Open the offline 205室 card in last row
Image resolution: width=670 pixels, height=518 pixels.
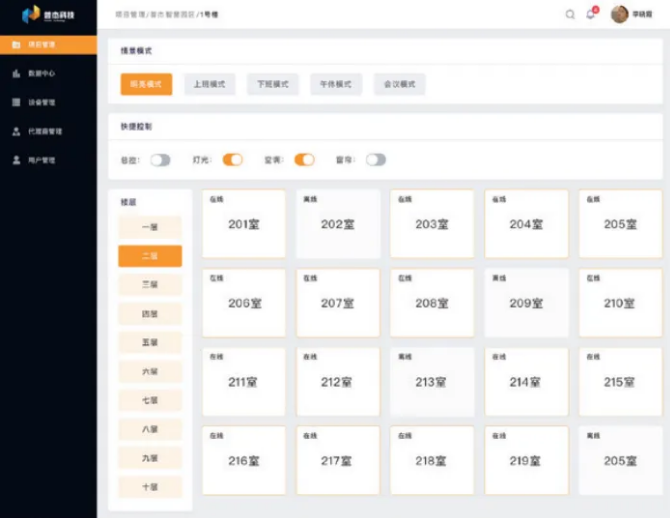(x=620, y=460)
